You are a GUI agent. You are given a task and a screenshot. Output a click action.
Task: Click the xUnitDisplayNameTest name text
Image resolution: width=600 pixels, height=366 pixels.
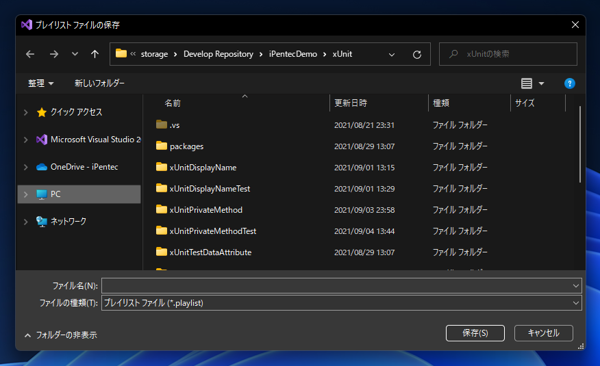210,189
